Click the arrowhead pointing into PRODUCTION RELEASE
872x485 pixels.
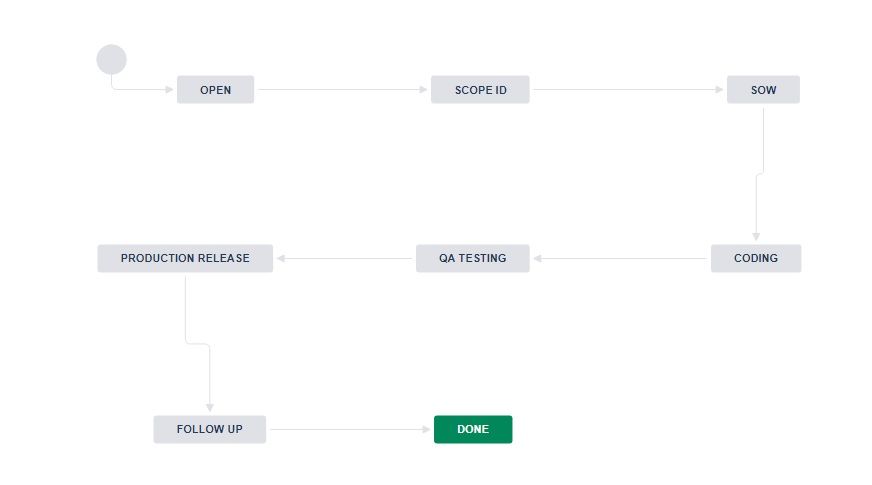[x=282, y=258]
